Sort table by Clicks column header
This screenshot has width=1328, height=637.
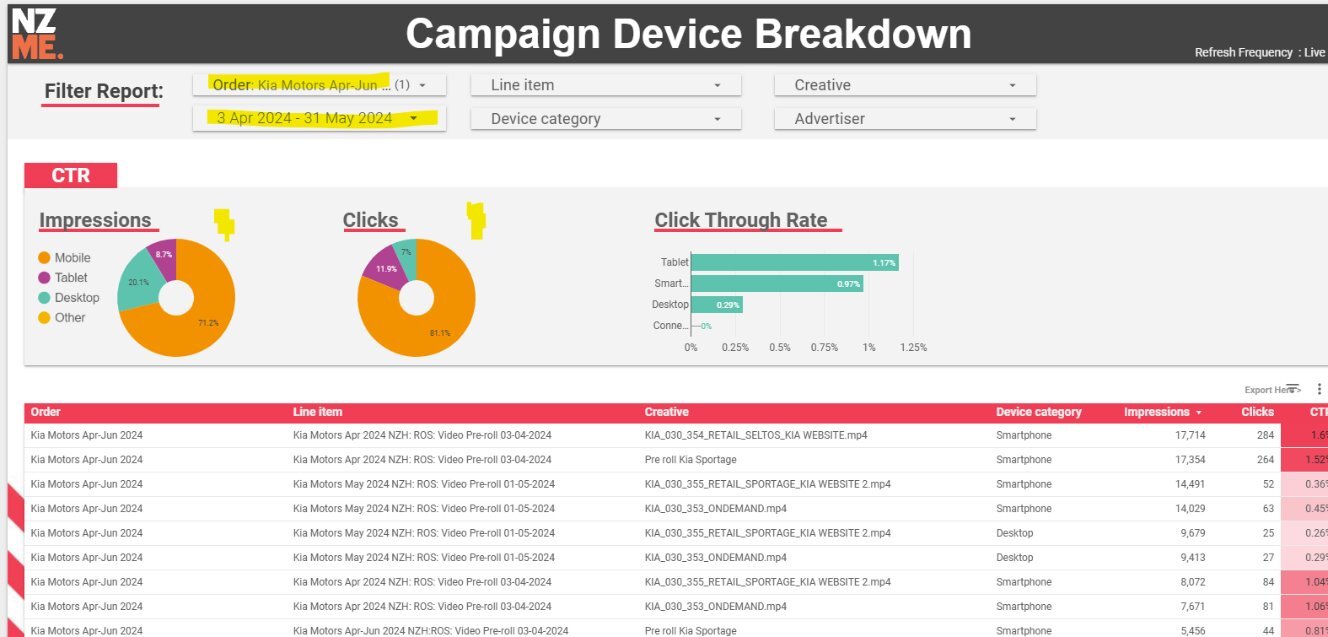(x=1257, y=412)
